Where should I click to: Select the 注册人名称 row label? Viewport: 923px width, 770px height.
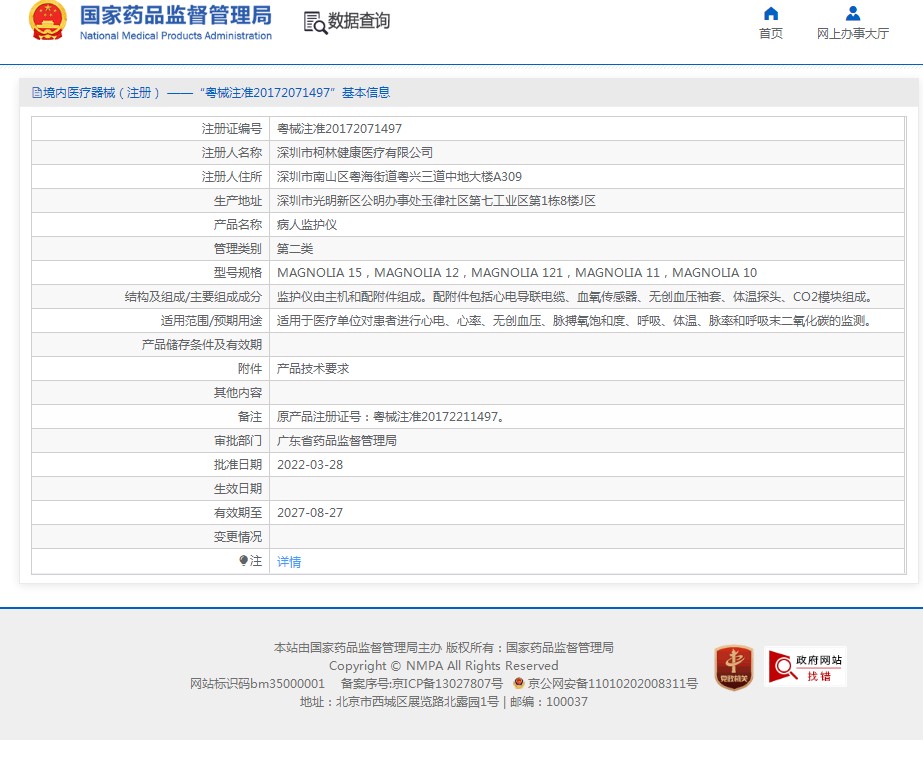coord(232,152)
